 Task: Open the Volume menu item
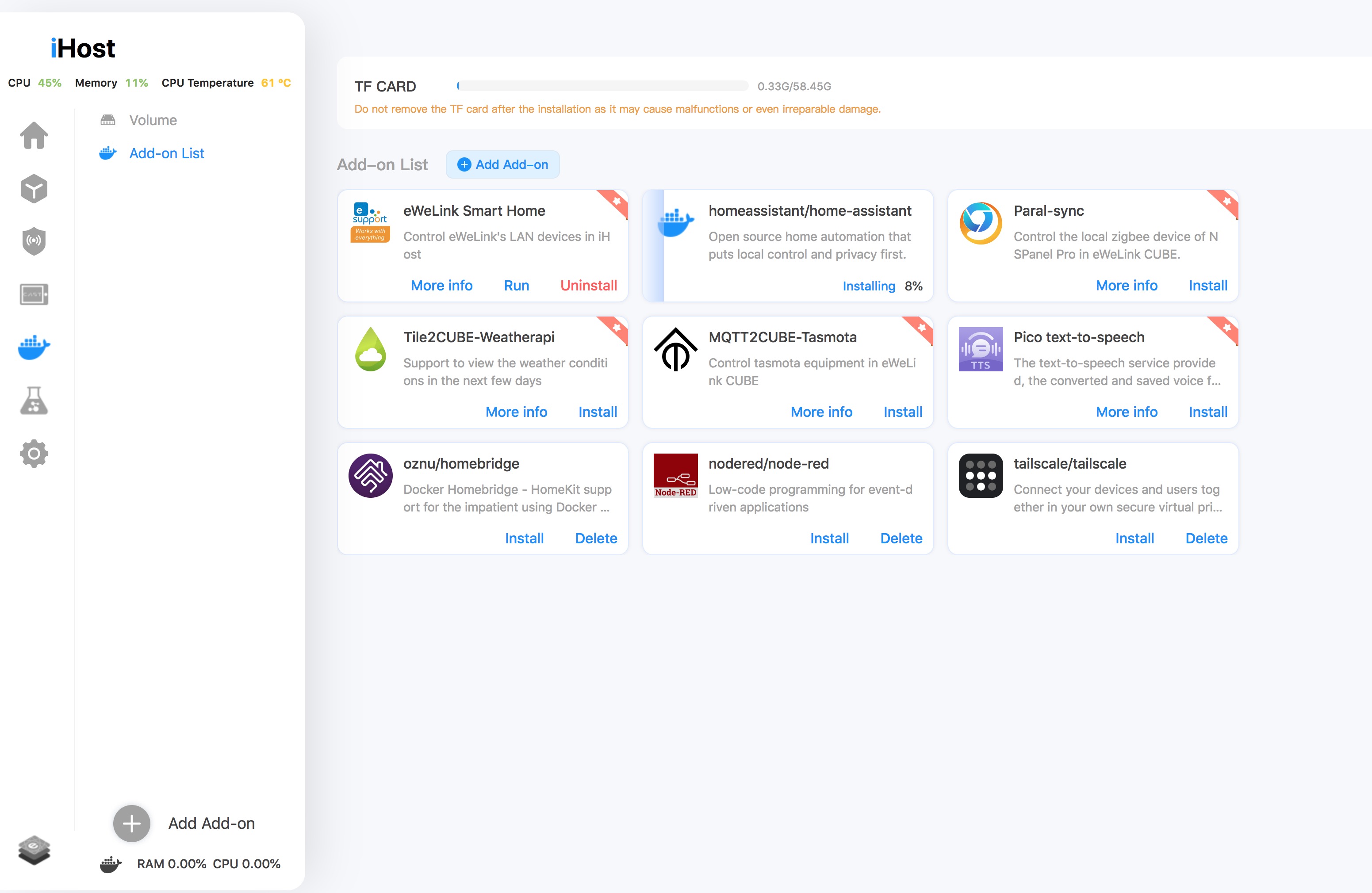pos(153,120)
